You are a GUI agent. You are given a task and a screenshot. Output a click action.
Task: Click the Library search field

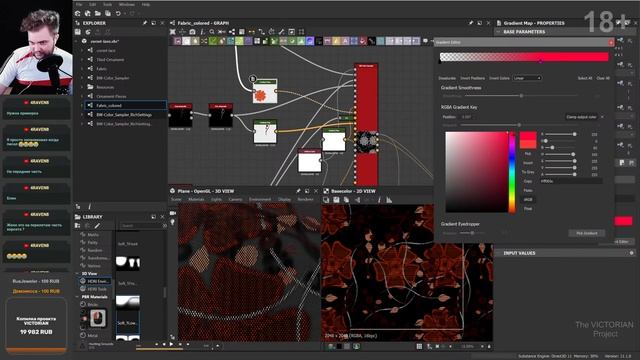coord(141,225)
